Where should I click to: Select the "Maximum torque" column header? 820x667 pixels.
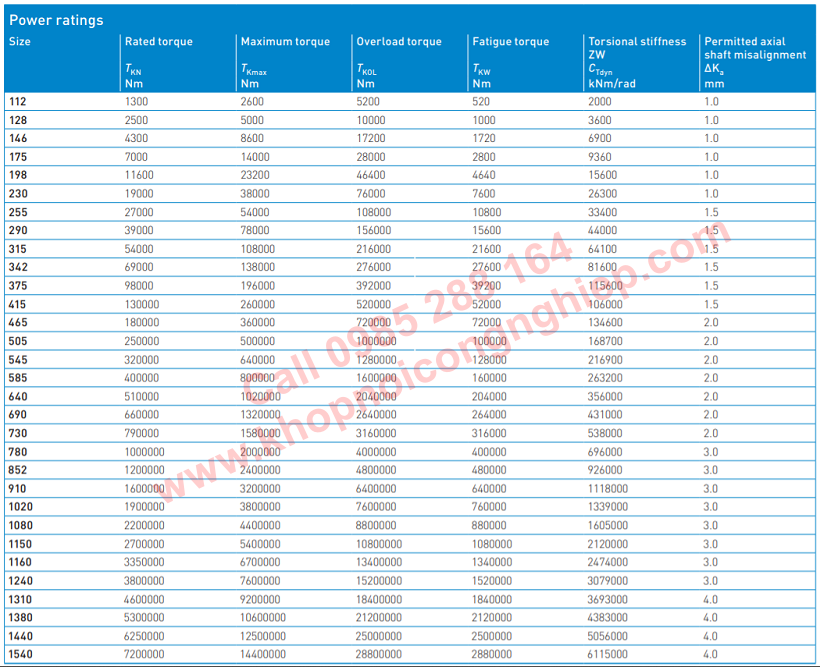pos(285,42)
